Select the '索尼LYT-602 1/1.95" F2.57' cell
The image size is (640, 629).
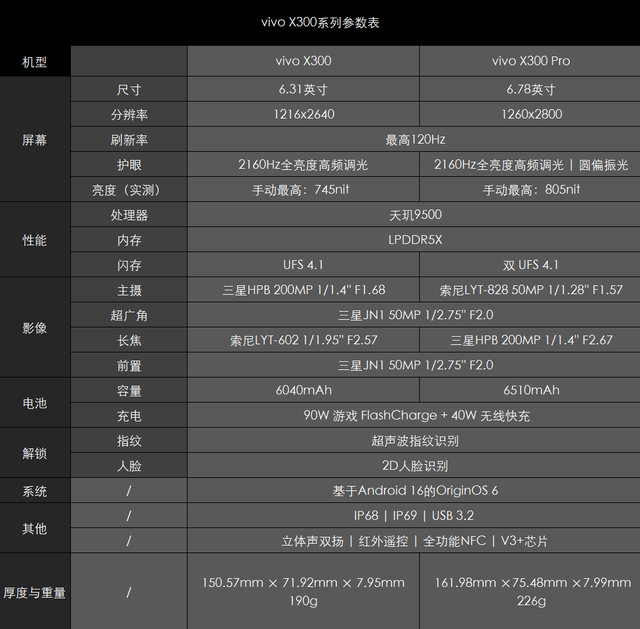pos(303,340)
